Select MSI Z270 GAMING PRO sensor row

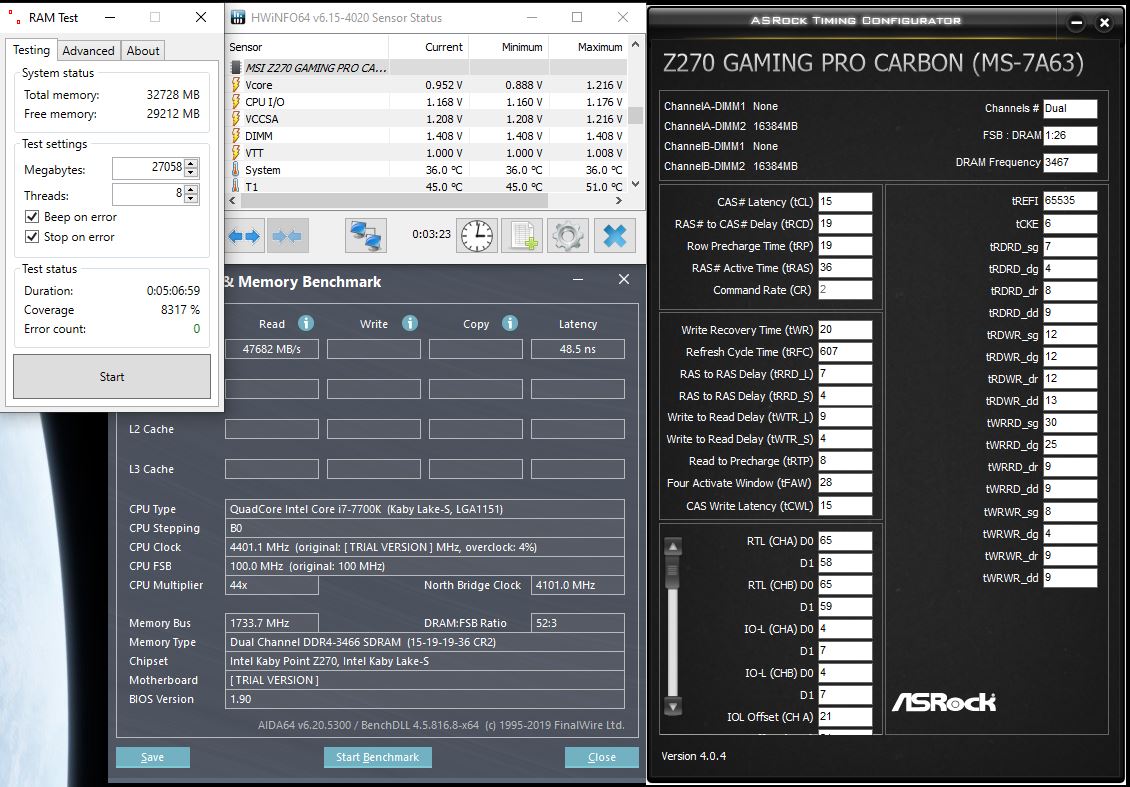coord(427,68)
